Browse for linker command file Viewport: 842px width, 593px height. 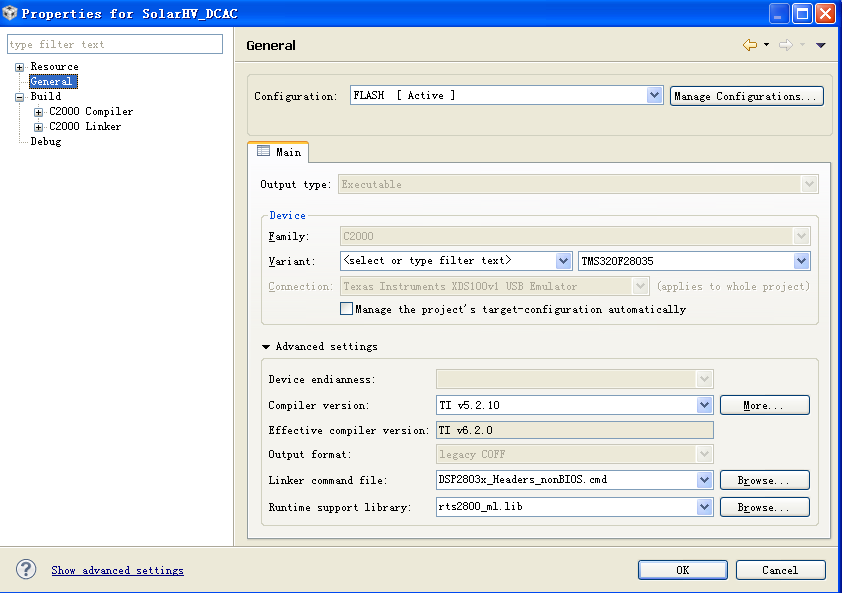coord(764,480)
